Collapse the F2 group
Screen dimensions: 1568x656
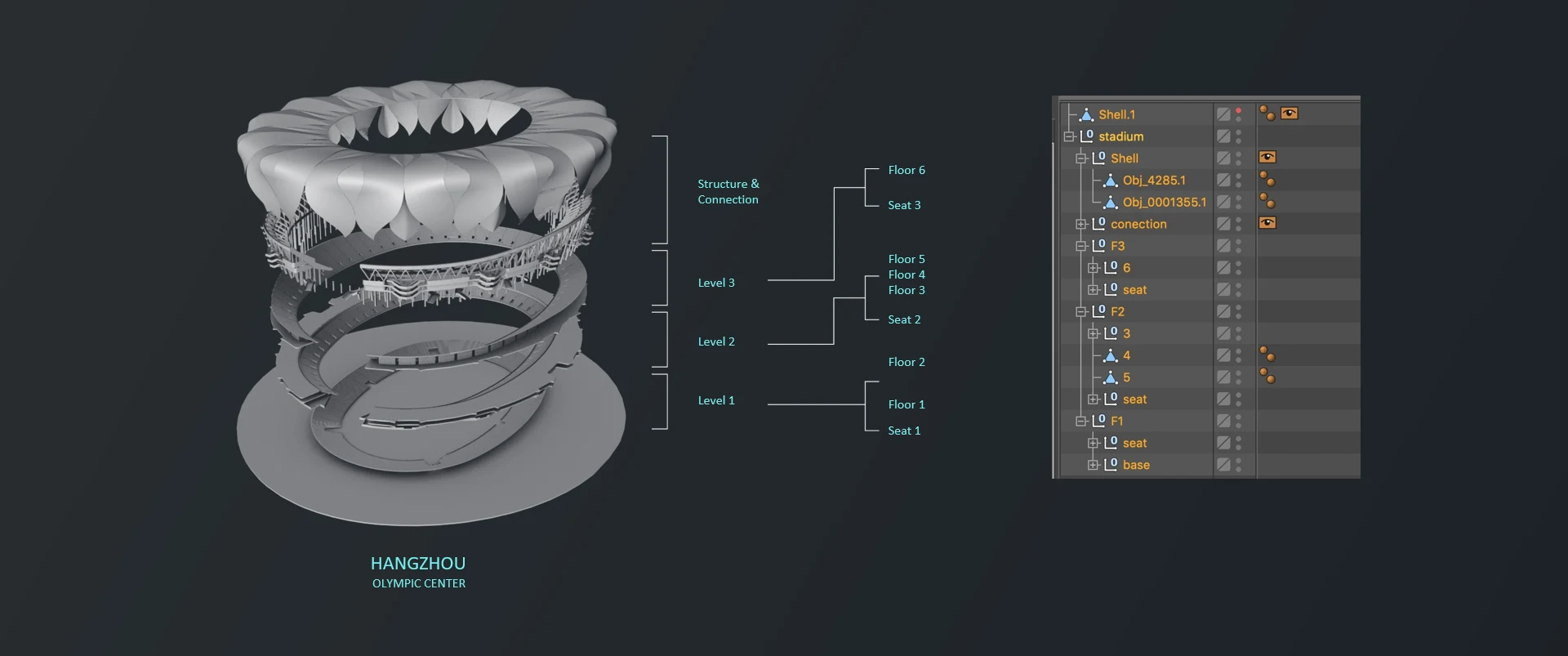pos(1081,311)
